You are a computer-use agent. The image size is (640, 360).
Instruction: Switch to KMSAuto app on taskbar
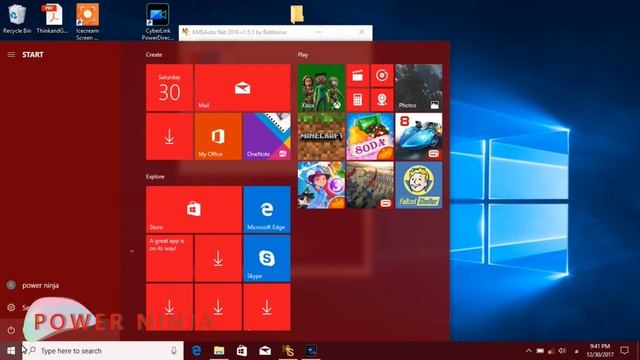coord(288,351)
